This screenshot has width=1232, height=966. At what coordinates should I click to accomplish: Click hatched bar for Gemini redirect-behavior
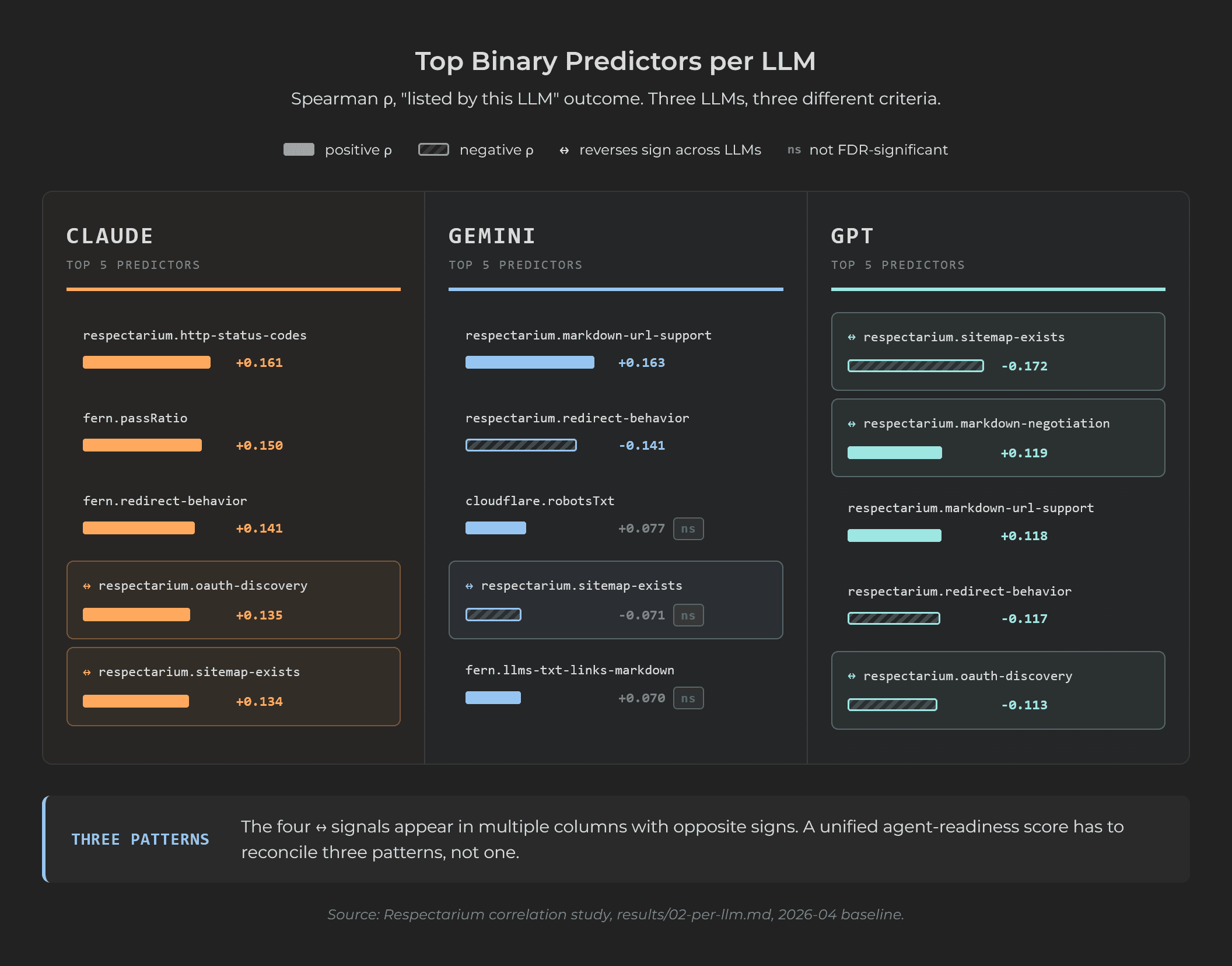[521, 445]
